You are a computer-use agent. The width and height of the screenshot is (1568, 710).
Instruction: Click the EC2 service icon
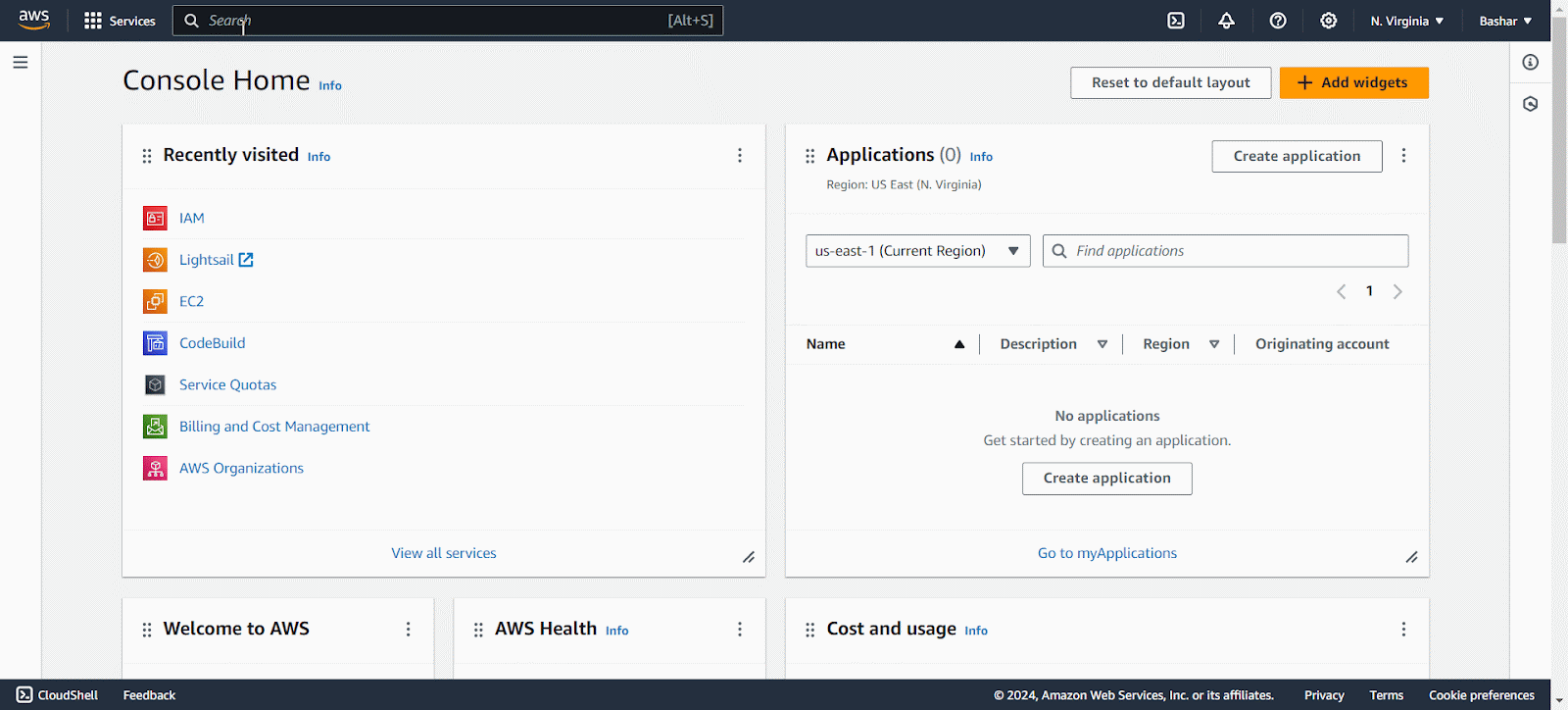(x=155, y=301)
